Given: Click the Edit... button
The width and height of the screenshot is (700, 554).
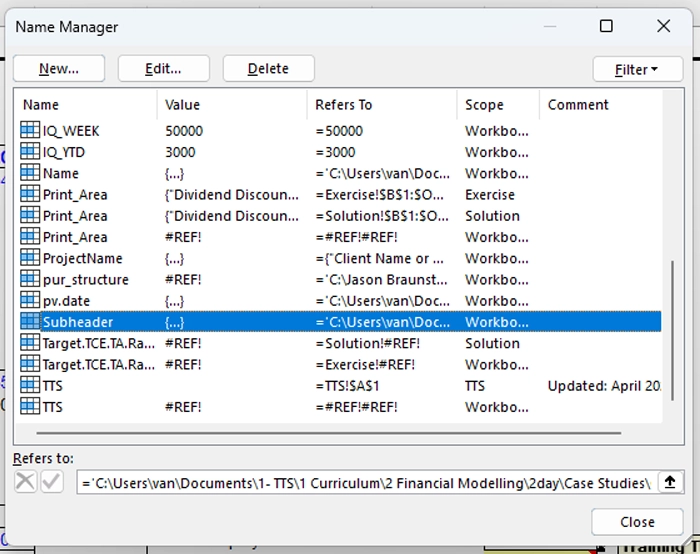Looking at the screenshot, I should (163, 68).
